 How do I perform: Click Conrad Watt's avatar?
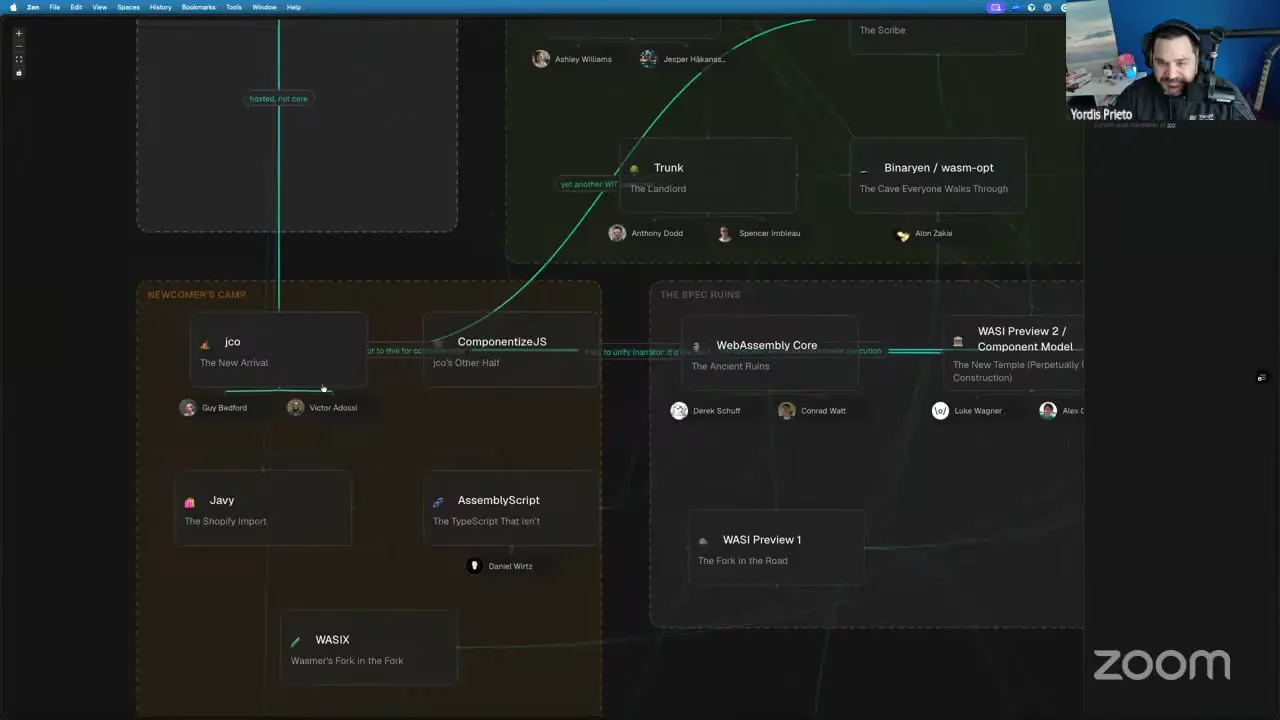[787, 410]
